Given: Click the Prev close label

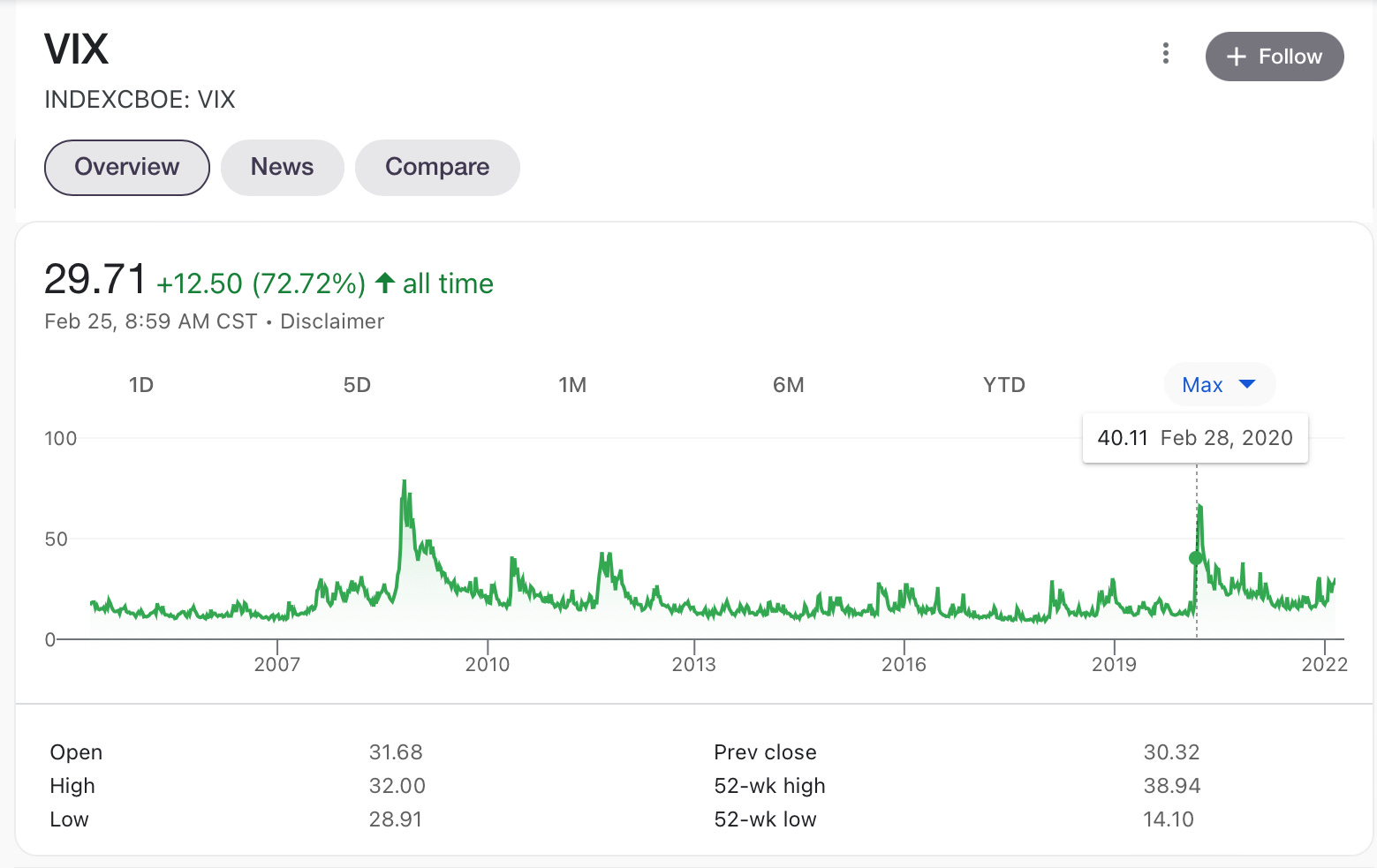Looking at the screenshot, I should tap(765, 752).
